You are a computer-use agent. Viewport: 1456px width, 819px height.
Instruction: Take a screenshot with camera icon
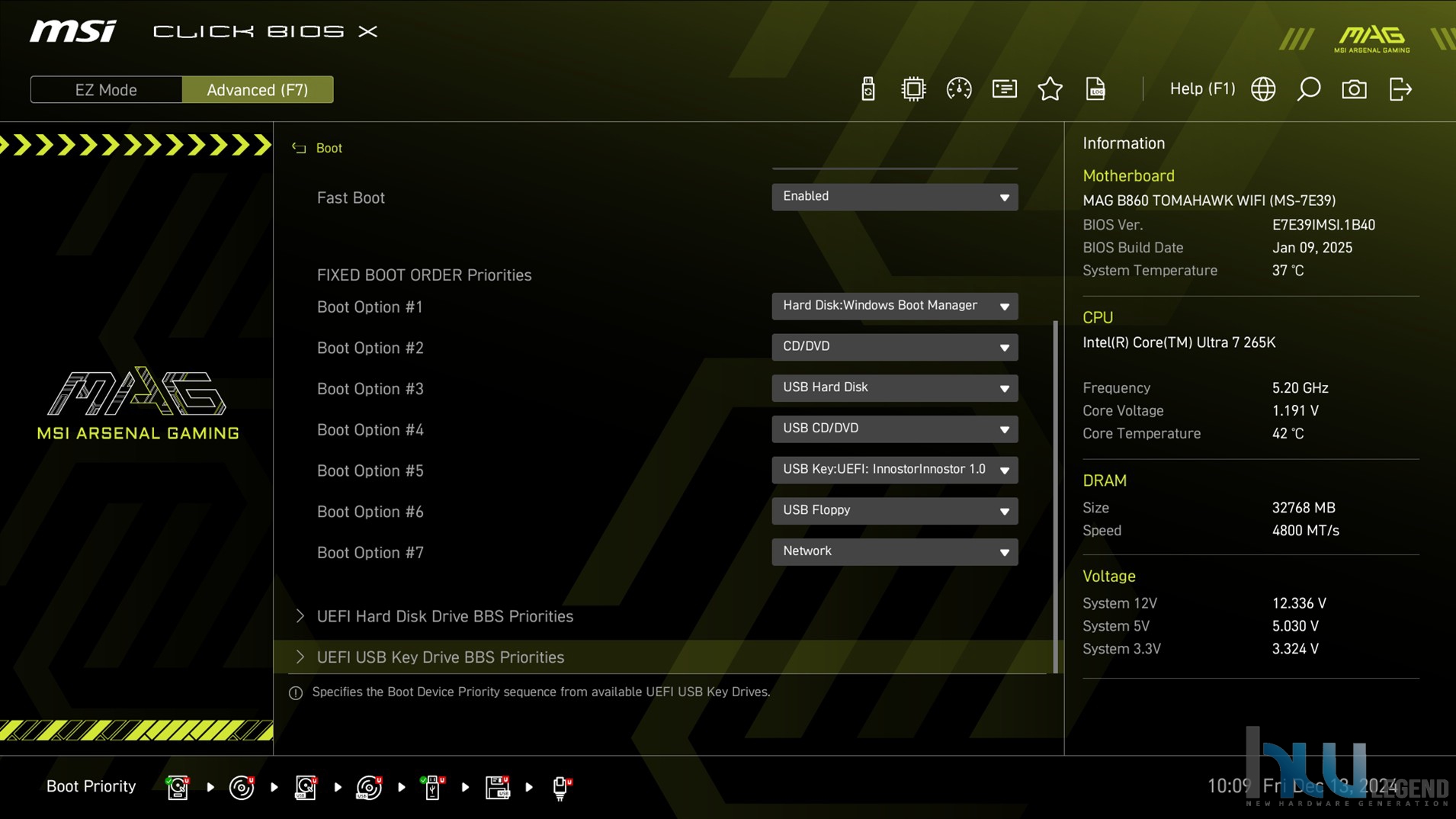1354,89
